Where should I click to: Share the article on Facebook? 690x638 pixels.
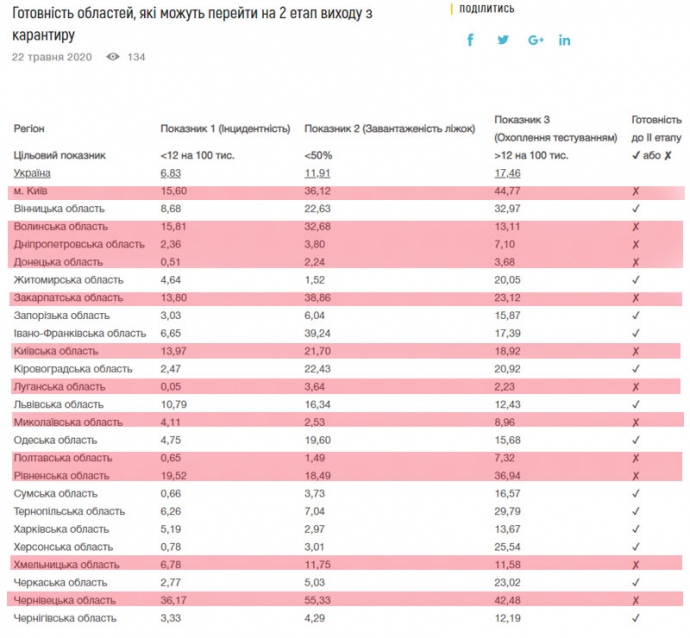pyautogui.click(x=471, y=40)
